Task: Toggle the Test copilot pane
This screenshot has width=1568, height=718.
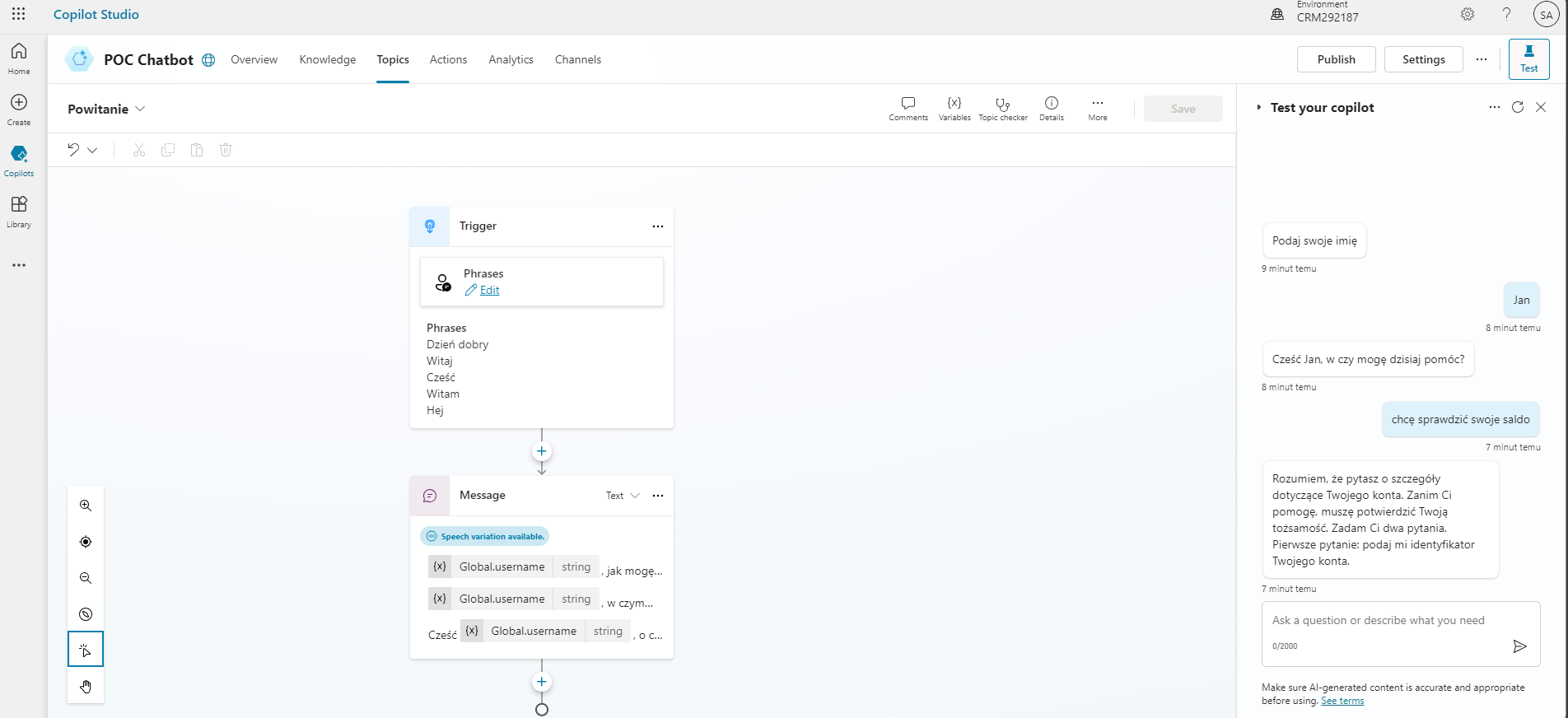Action: [1529, 59]
